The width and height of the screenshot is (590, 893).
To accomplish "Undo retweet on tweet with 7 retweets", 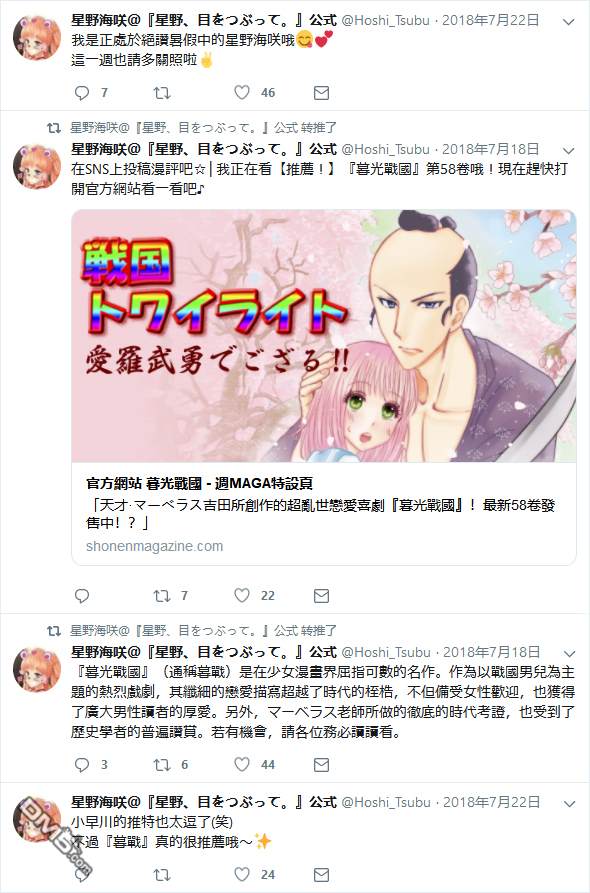I will (x=162, y=596).
